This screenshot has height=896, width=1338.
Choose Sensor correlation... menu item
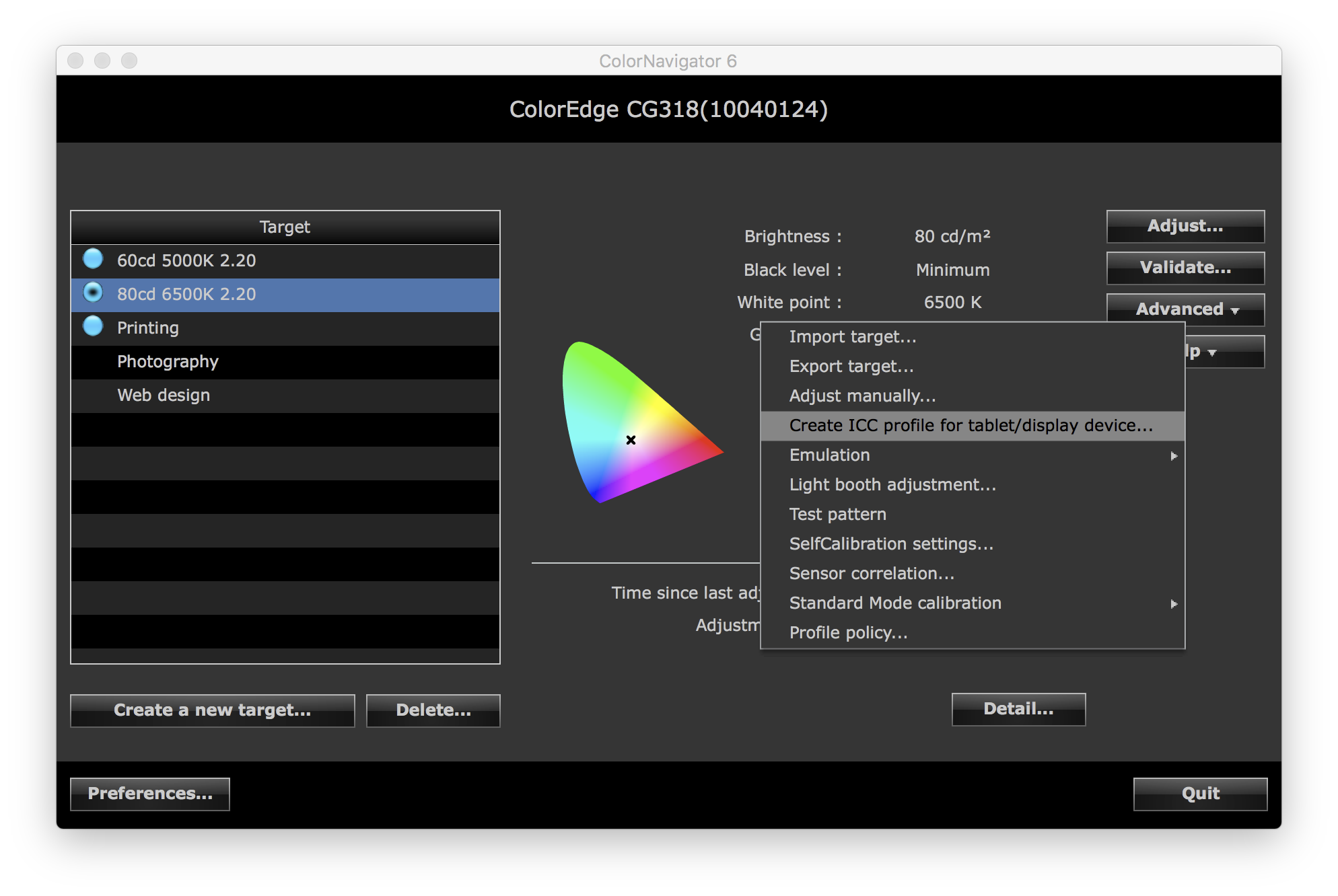tap(973, 574)
